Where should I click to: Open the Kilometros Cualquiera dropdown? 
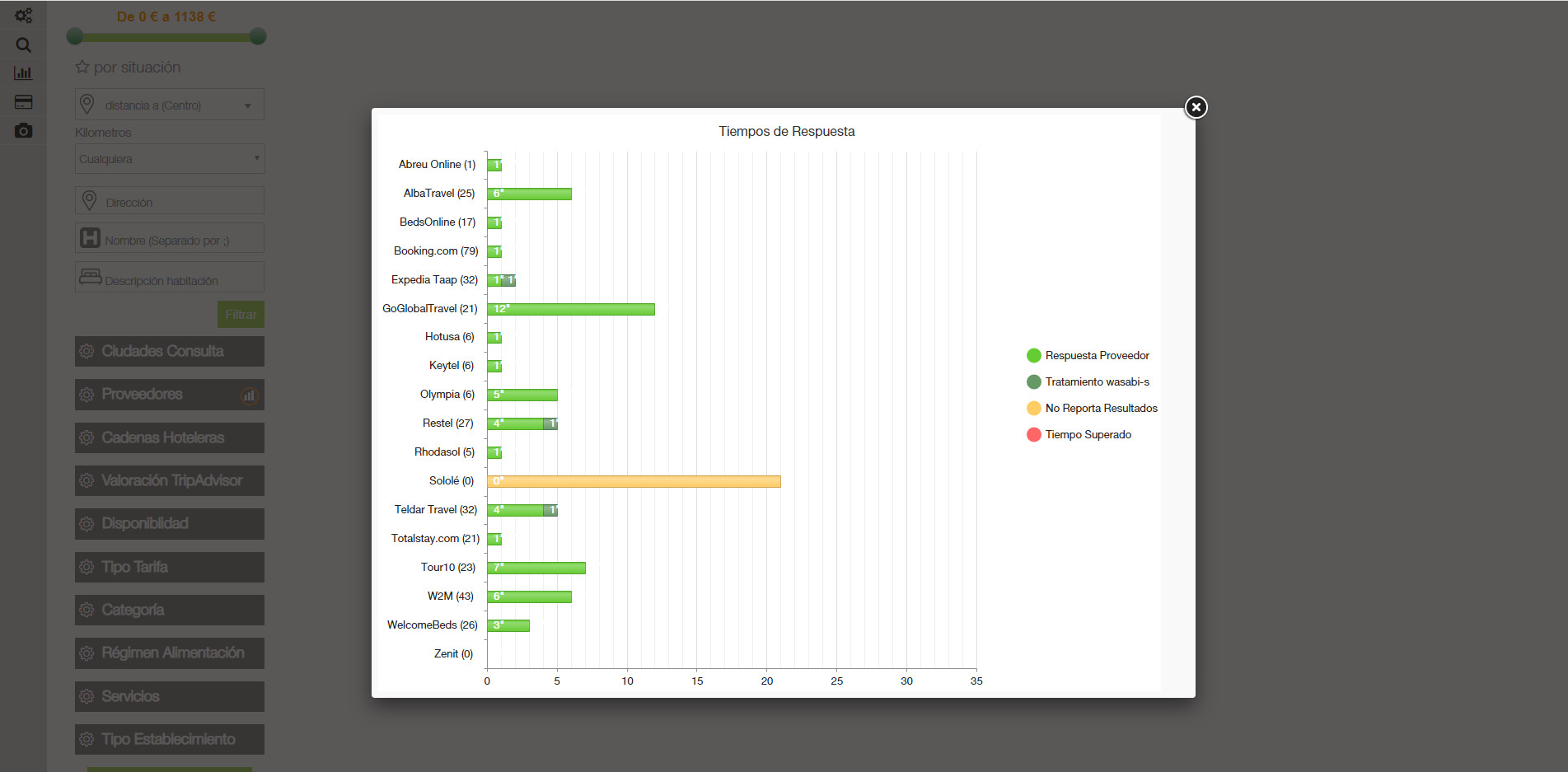pos(170,159)
